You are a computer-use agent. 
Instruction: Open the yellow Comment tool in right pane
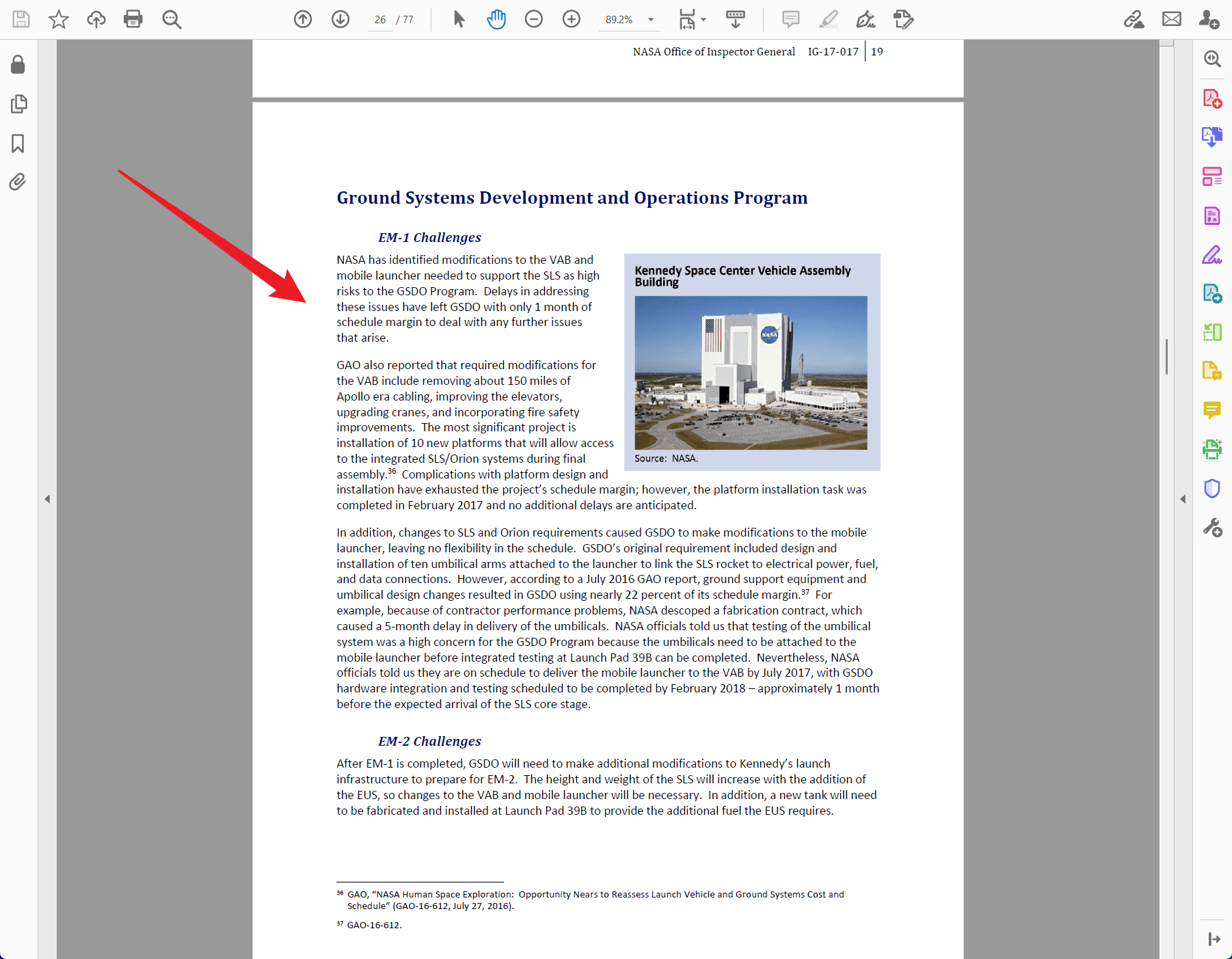pos(1212,410)
